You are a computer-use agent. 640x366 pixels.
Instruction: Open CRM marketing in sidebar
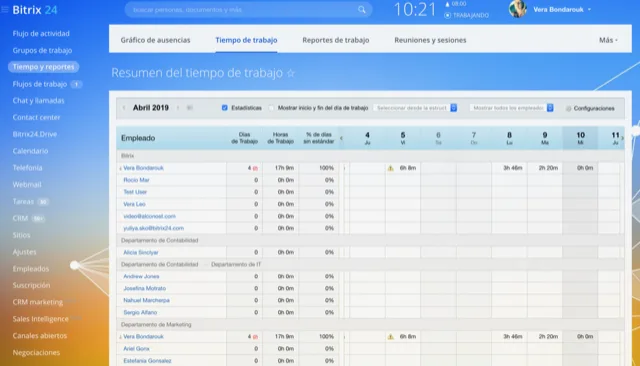click(38, 302)
